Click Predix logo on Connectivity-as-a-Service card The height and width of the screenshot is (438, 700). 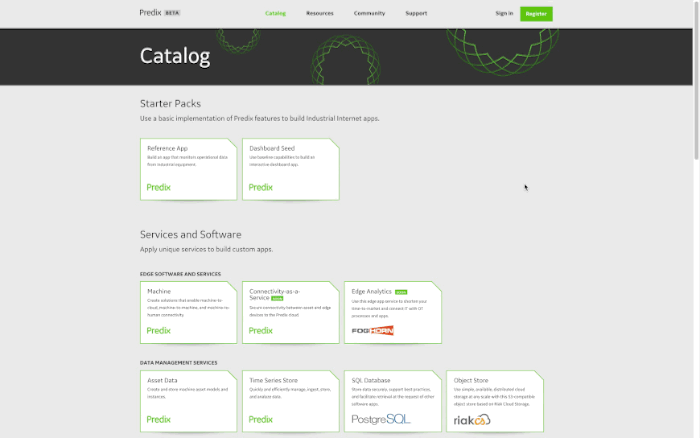coord(261,331)
